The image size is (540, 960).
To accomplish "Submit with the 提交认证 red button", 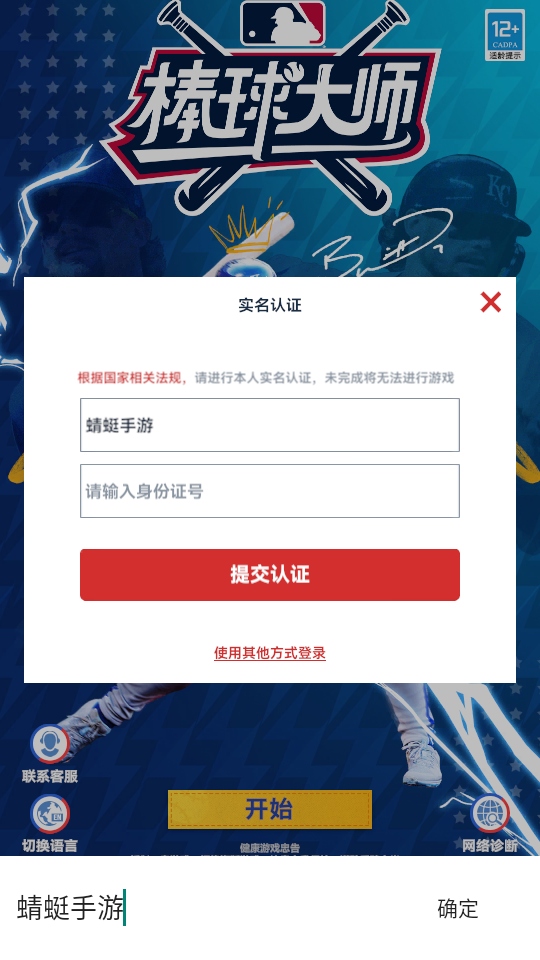I will (270, 575).
